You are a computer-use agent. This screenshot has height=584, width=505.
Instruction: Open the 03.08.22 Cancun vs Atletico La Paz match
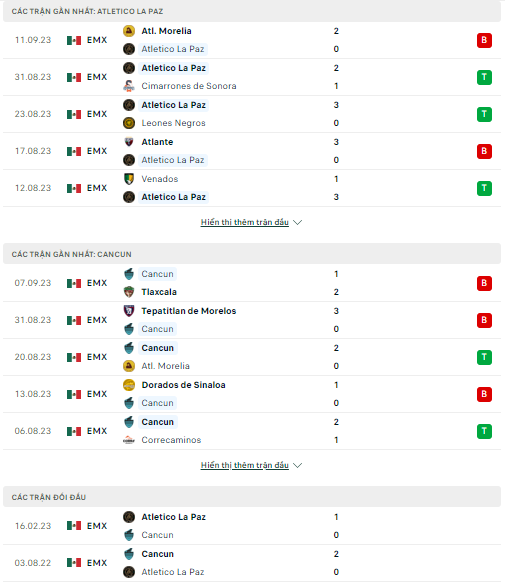[x=252, y=563]
